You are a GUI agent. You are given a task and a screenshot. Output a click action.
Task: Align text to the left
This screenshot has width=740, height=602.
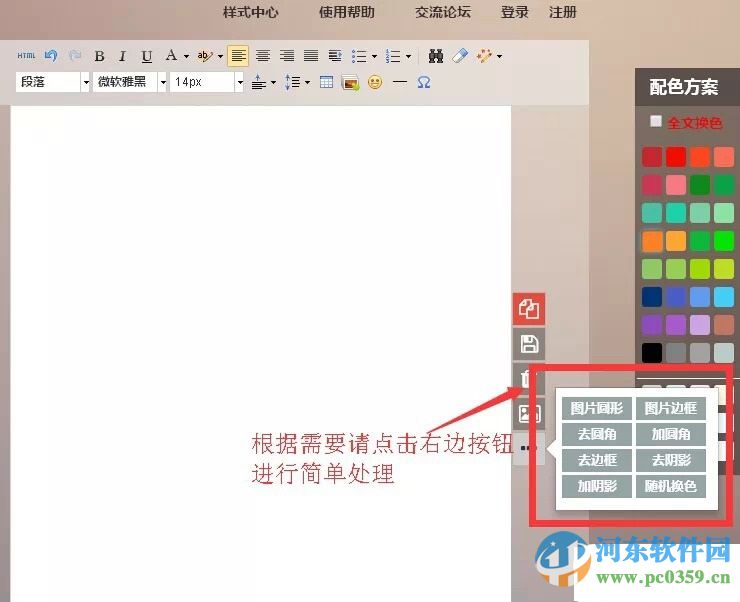pyautogui.click(x=238, y=56)
